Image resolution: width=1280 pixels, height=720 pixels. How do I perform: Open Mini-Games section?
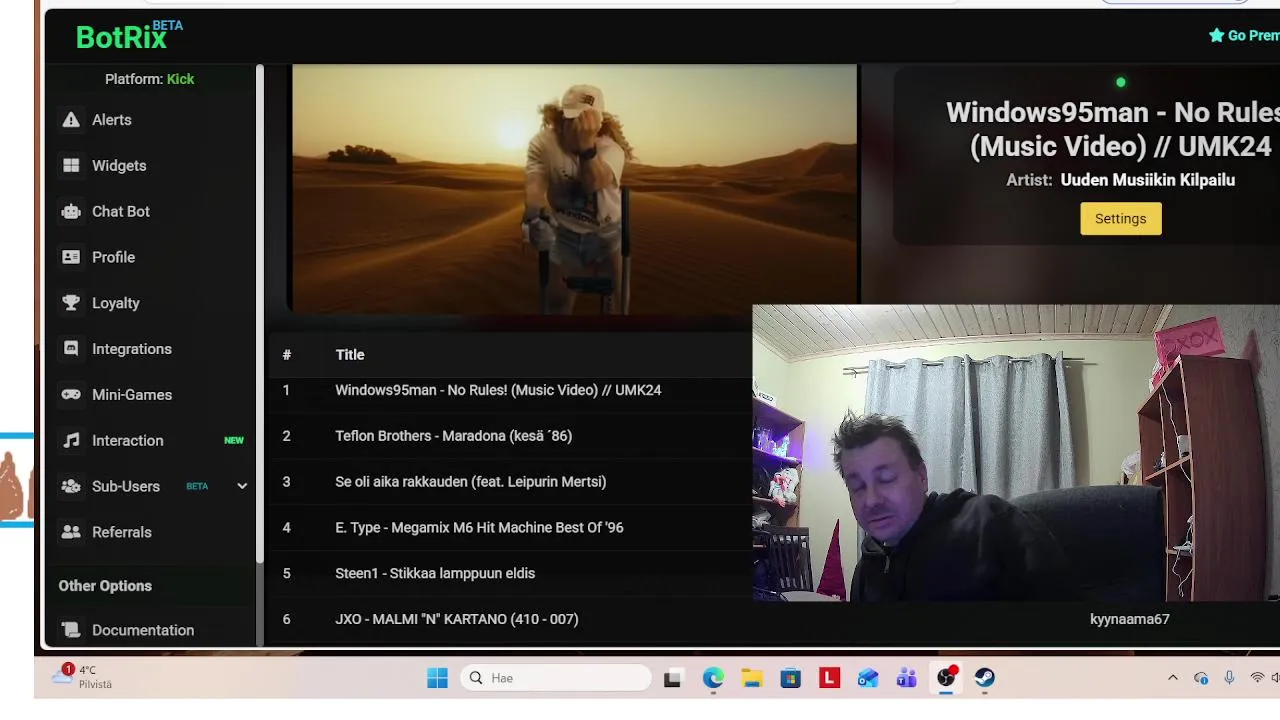pos(132,395)
